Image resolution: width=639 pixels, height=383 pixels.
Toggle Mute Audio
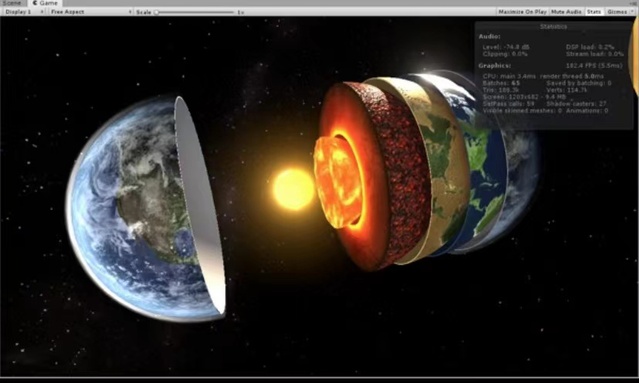click(566, 12)
